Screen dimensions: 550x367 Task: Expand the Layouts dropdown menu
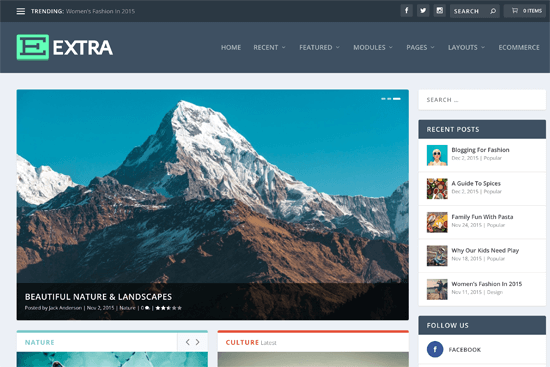466,47
